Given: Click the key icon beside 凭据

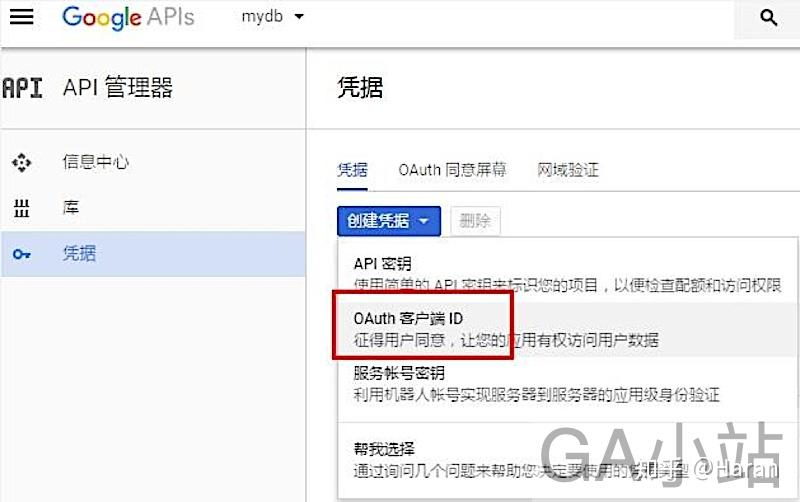Looking at the screenshot, I should pyautogui.click(x=21, y=254).
